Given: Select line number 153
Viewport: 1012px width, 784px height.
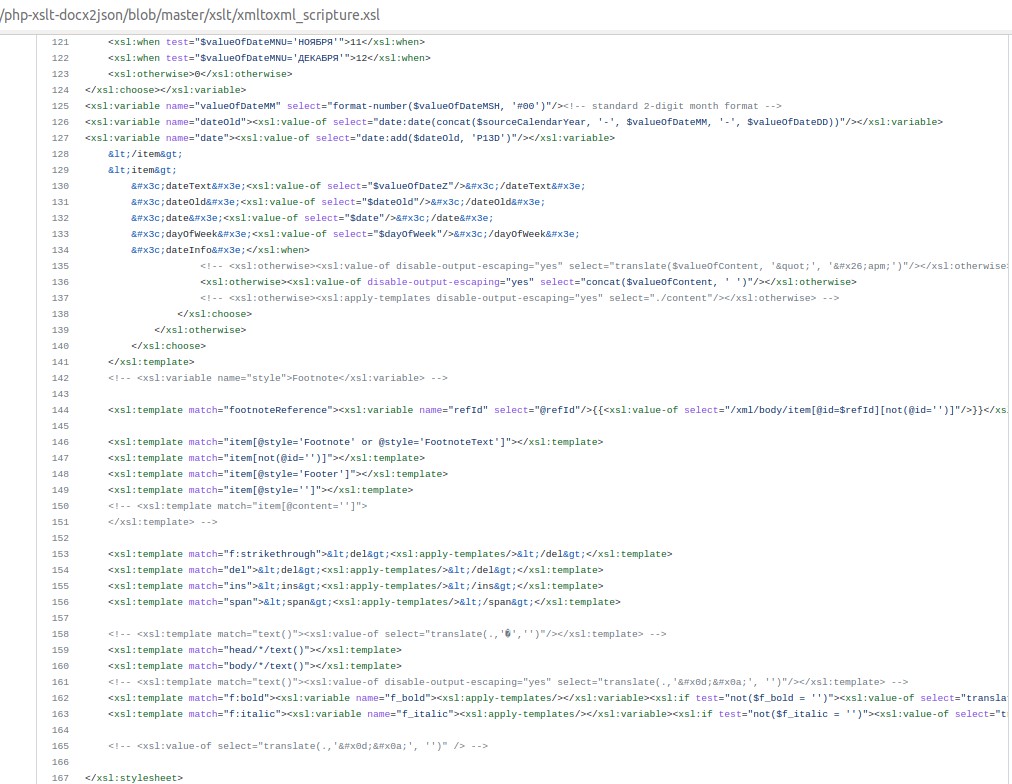Looking at the screenshot, I should click(x=60, y=554).
